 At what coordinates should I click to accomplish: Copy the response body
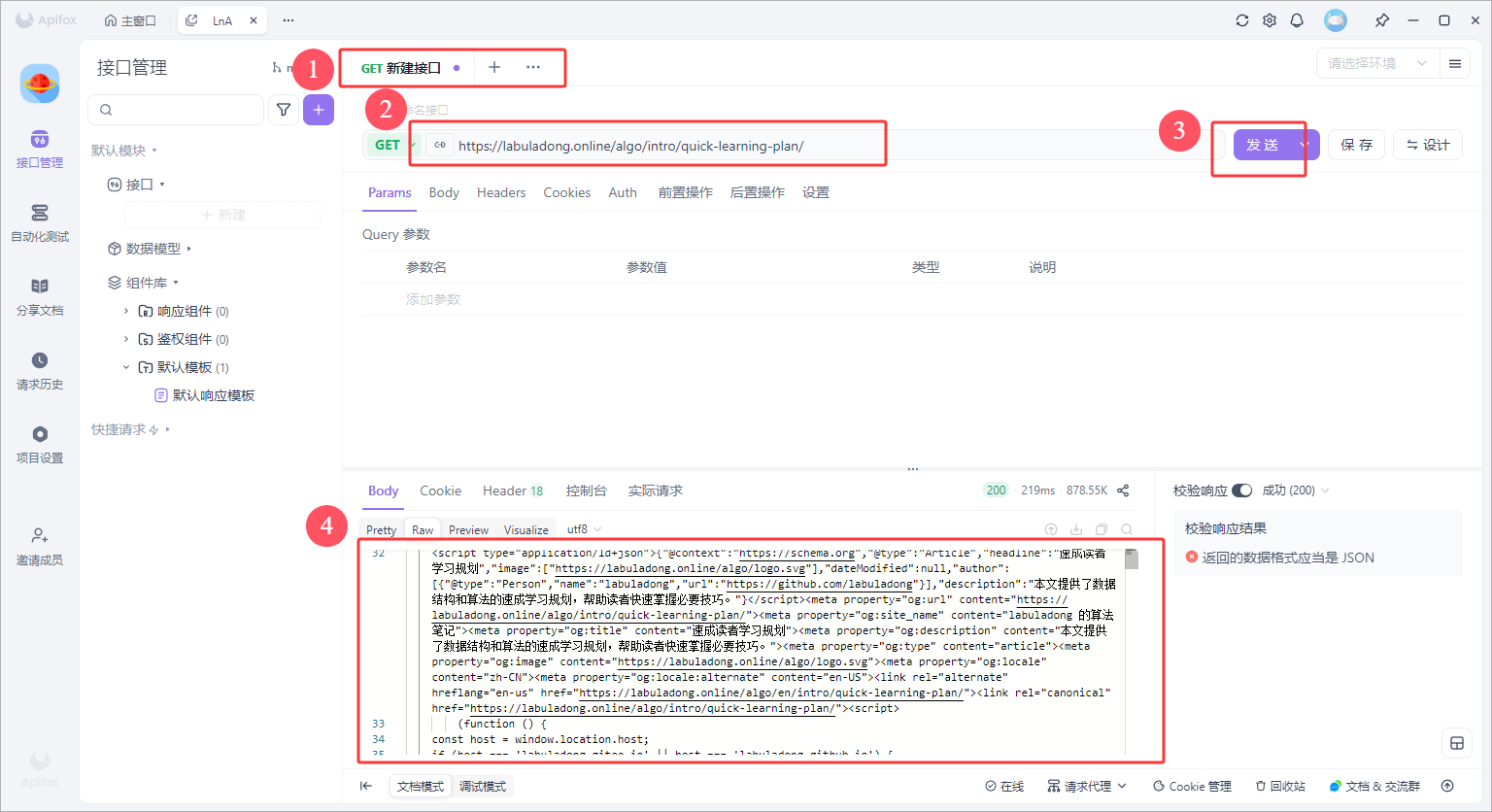pos(1102,529)
